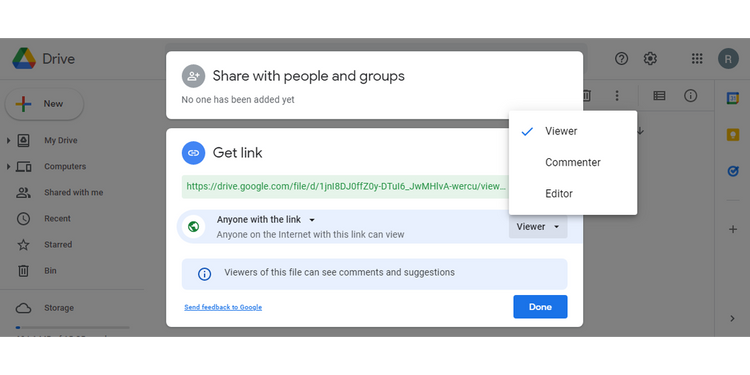Viewport: 750px width, 375px height.
Task: Click No one has been added yet text
Action: [238, 100]
